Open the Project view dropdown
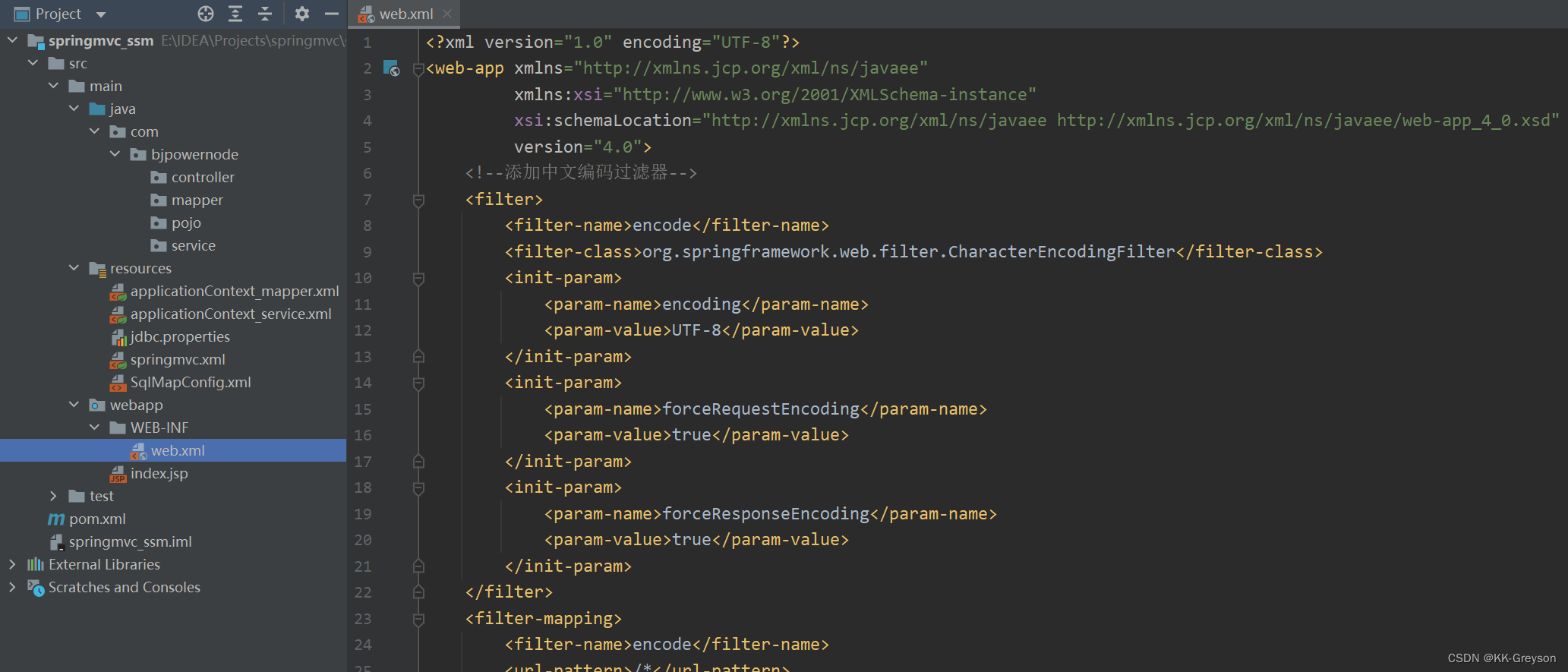The image size is (1568, 672). coord(101,14)
